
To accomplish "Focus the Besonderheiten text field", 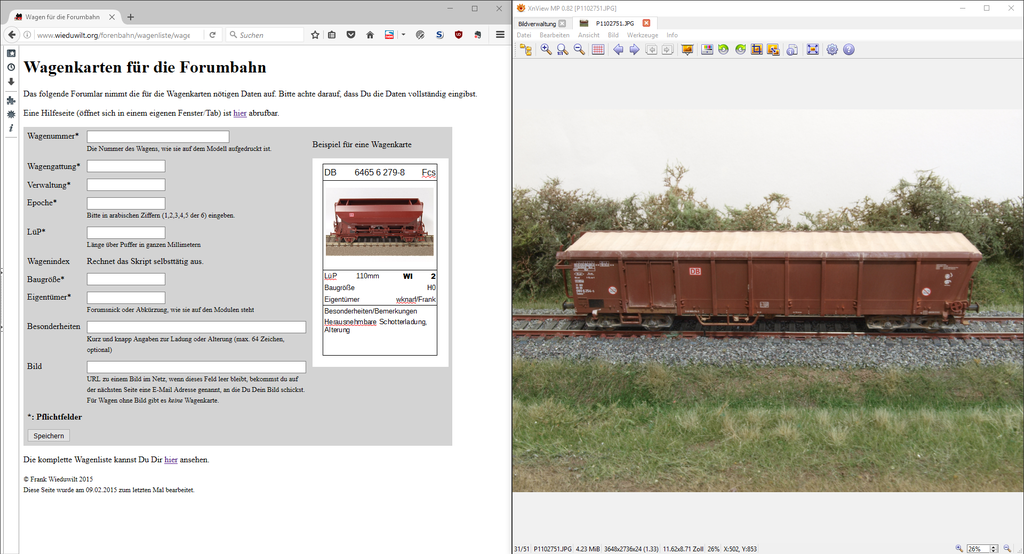I will [x=196, y=327].
